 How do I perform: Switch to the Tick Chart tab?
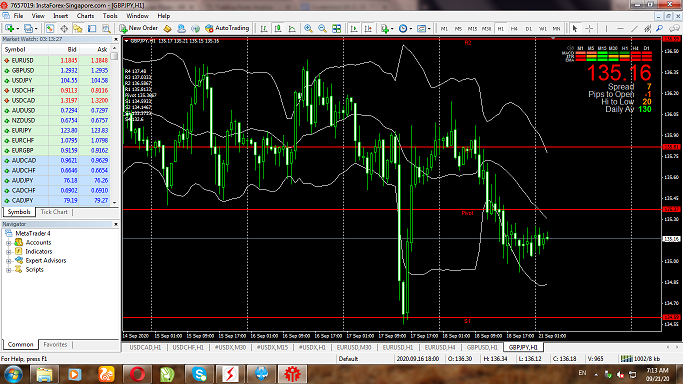[54, 212]
